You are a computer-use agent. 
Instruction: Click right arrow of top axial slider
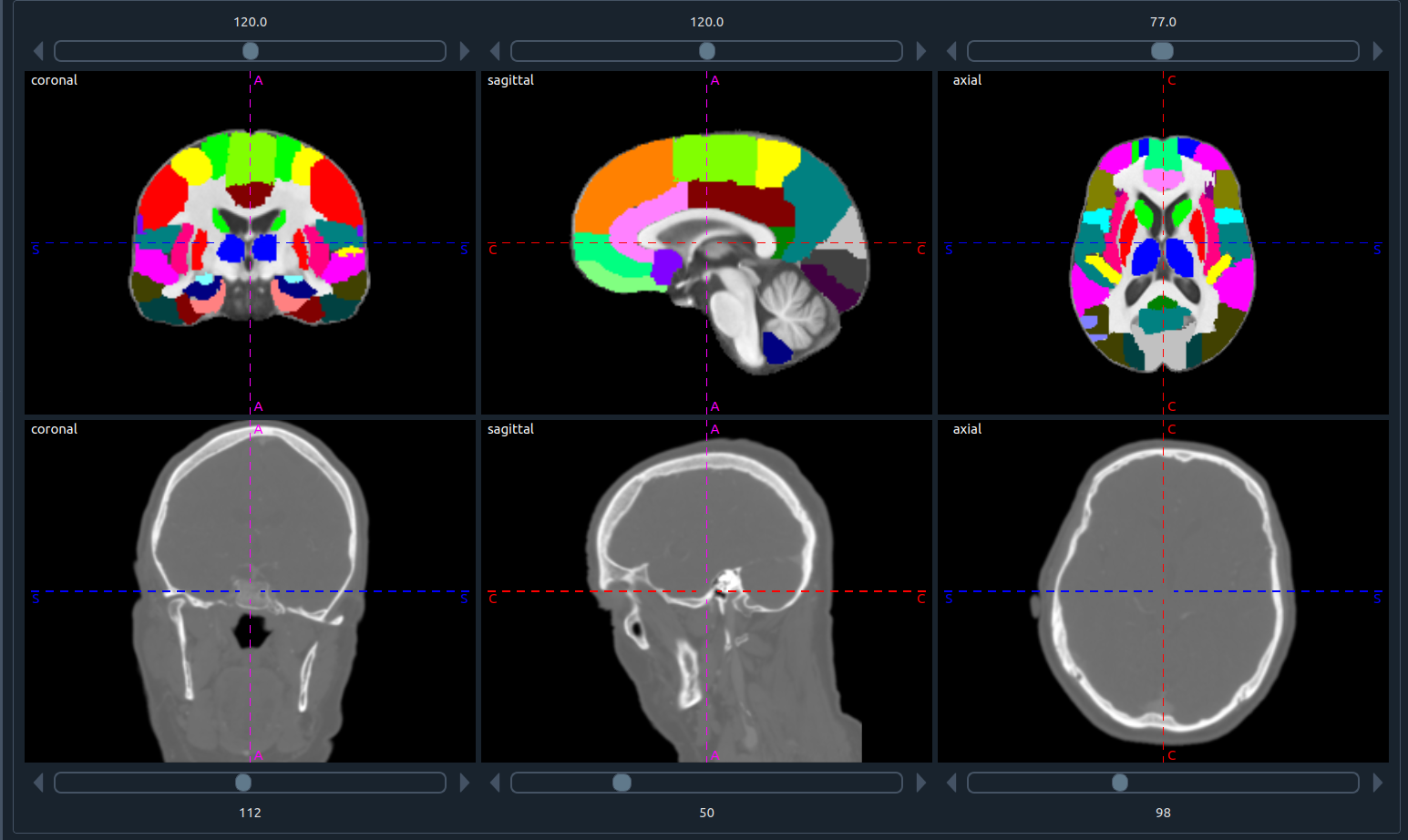coord(1378,51)
